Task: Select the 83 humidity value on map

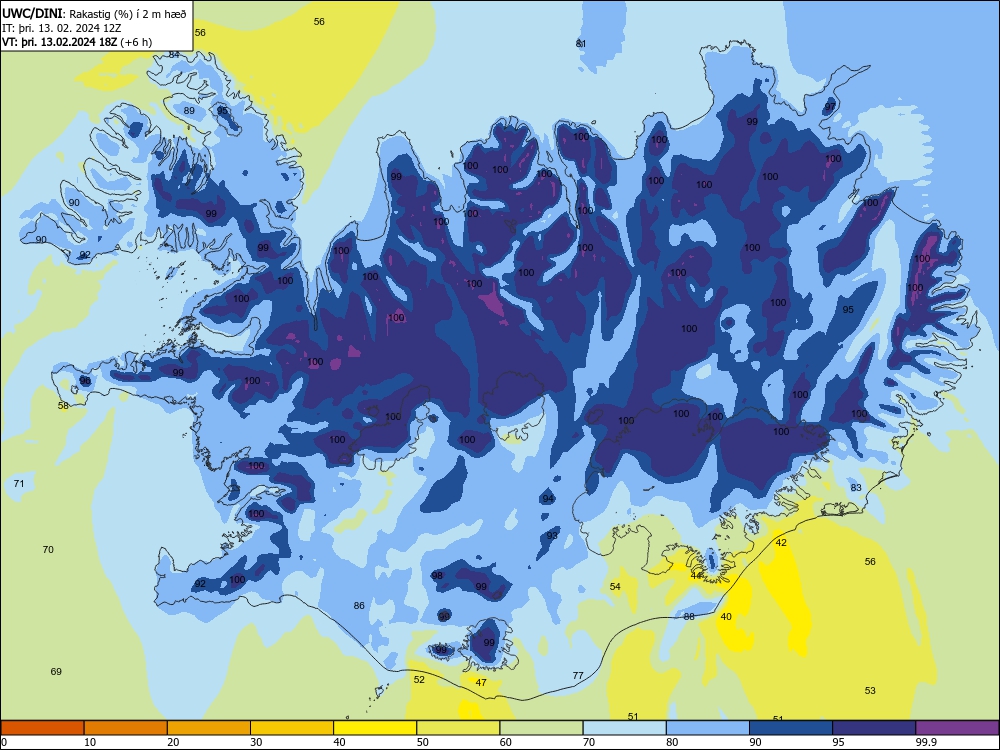Action: 856,487
